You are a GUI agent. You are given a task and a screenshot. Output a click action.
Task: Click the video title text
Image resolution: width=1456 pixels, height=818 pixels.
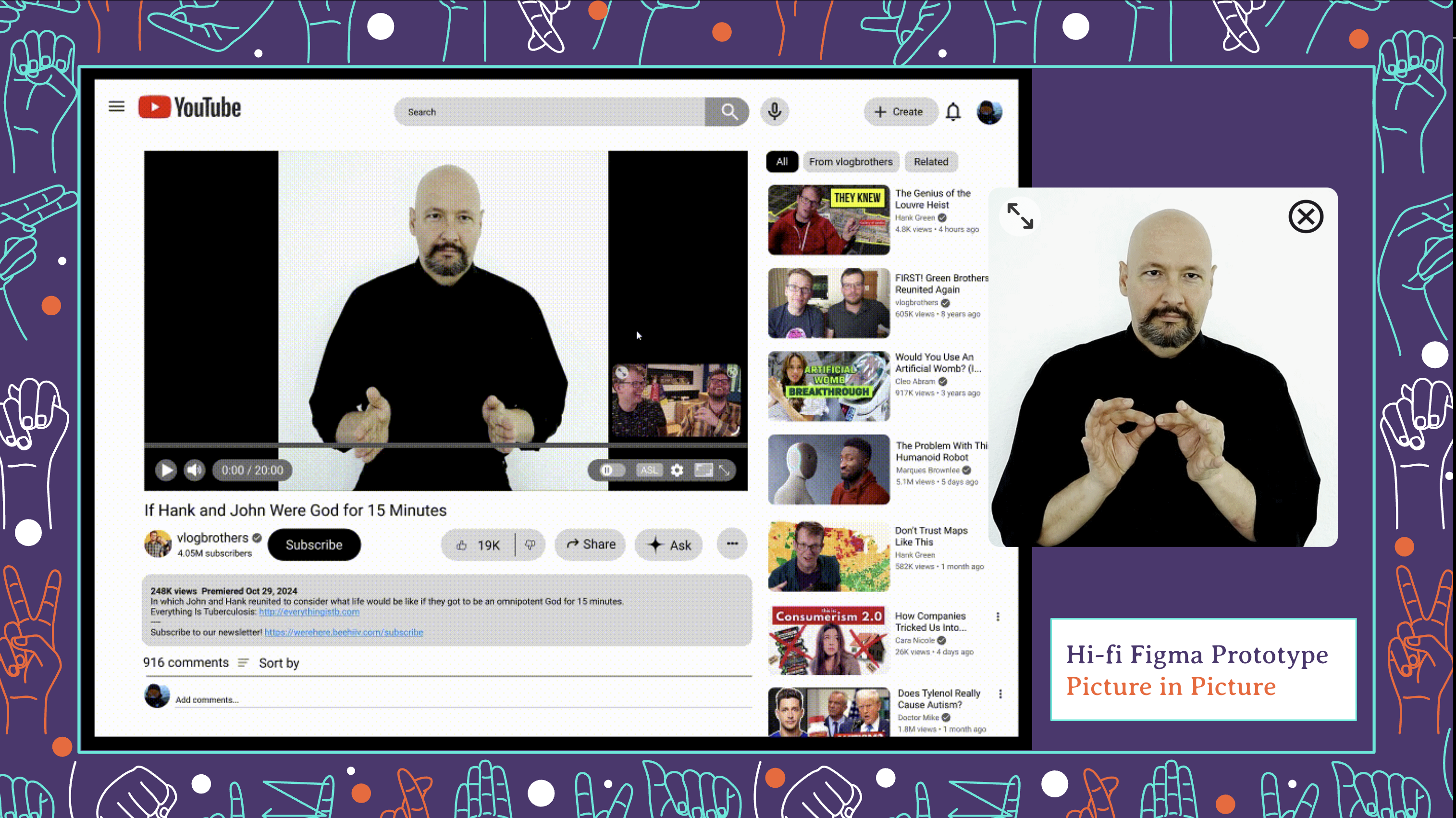[x=295, y=510]
